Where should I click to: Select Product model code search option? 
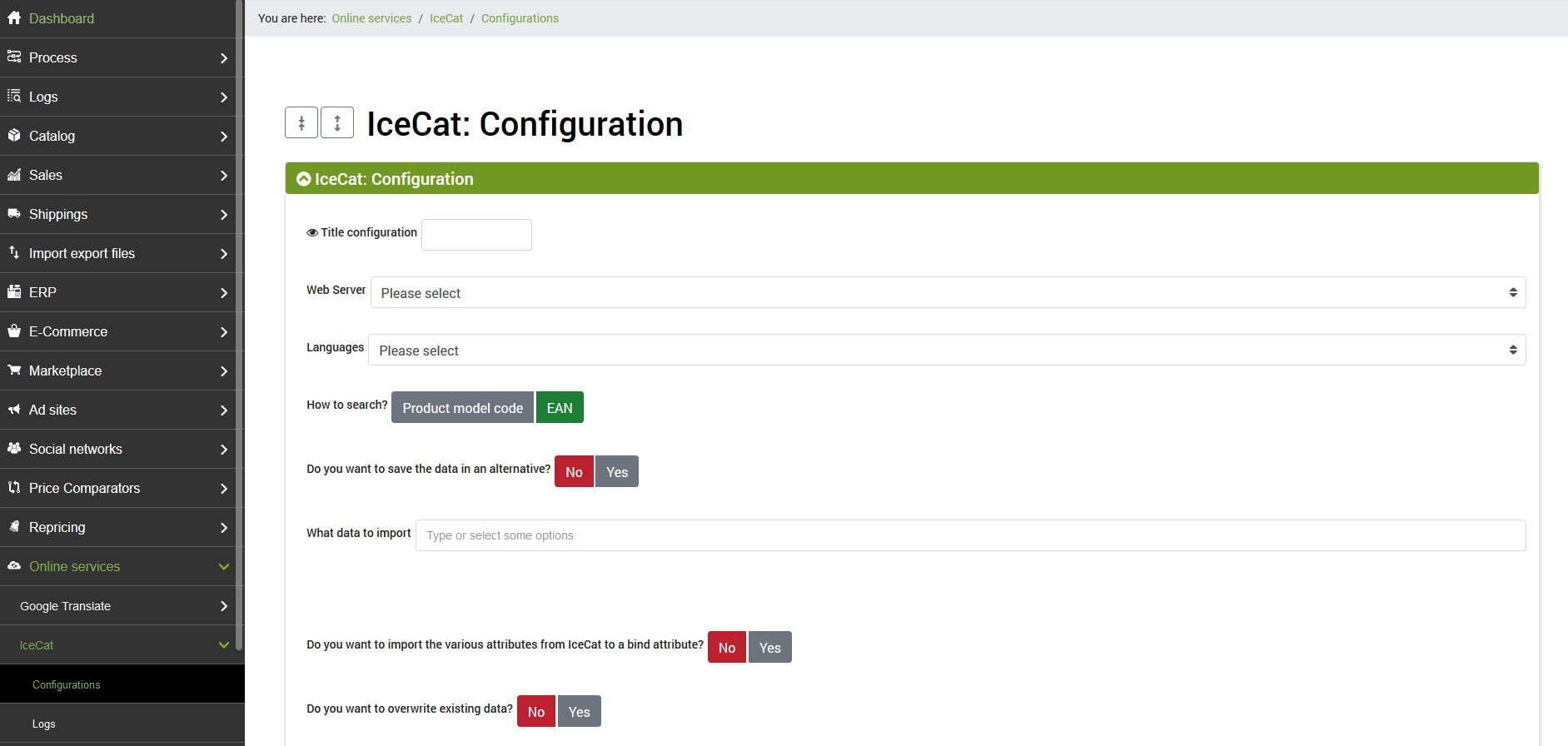tap(462, 408)
